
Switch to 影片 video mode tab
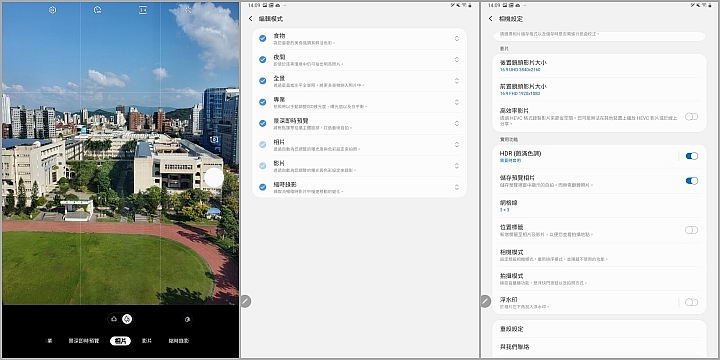pos(147,341)
